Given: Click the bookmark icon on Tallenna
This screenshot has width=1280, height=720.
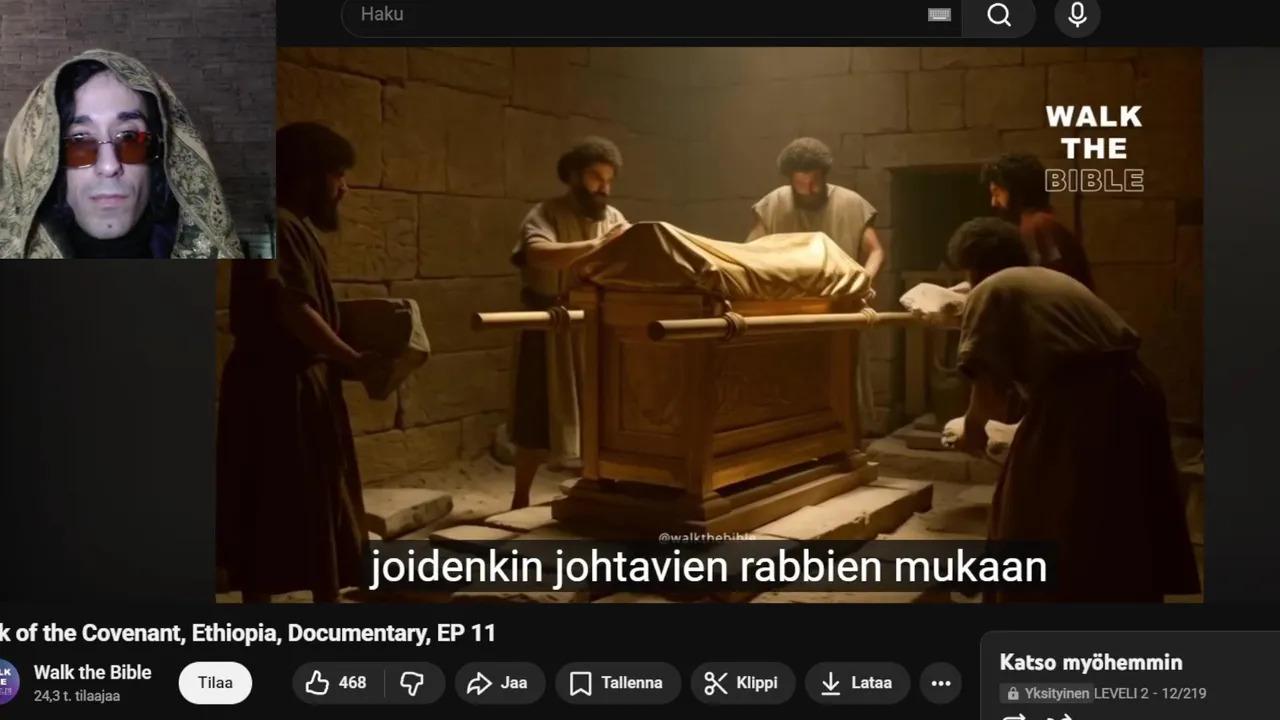Looking at the screenshot, I should (580, 683).
